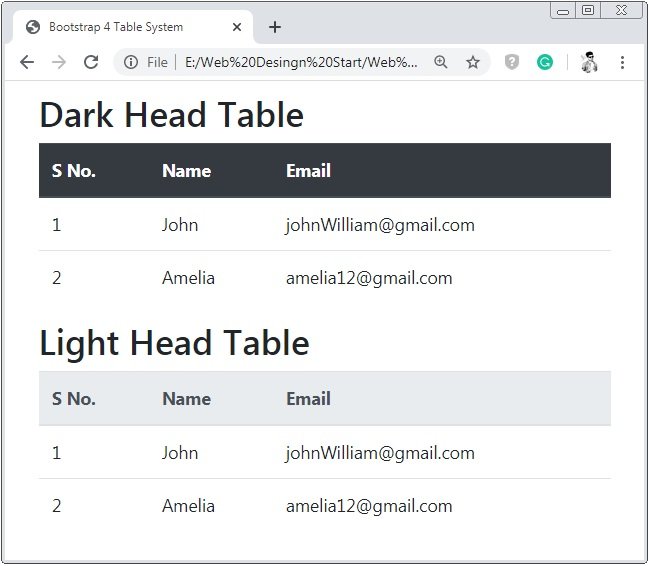Reload the page with the refresh icon
Screen dimensions: 648x566
click(x=91, y=62)
